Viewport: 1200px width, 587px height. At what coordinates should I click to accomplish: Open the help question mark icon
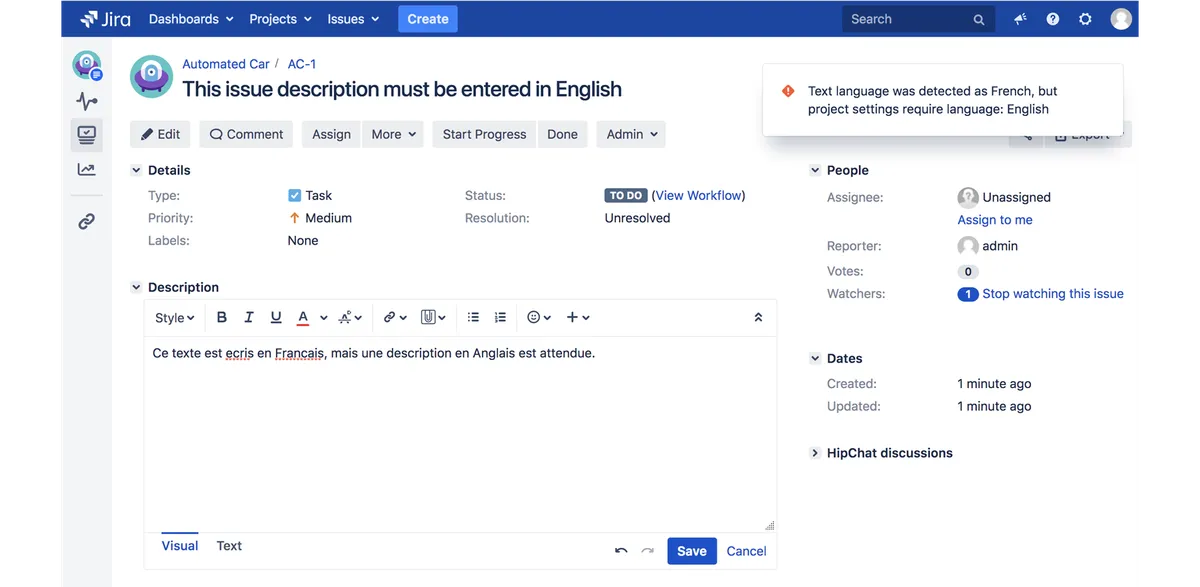(1053, 19)
